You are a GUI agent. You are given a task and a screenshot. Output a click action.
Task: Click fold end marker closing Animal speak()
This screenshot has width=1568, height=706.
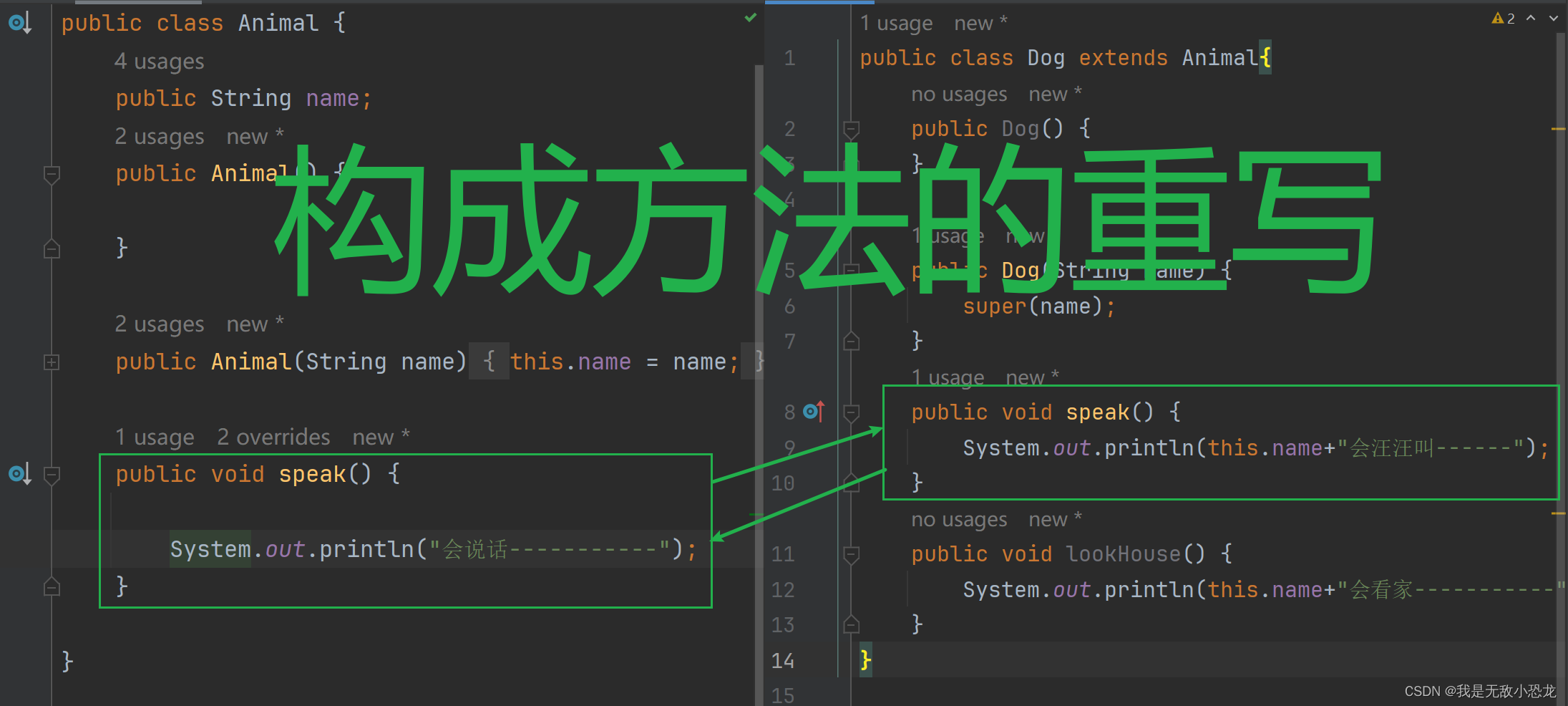(52, 587)
